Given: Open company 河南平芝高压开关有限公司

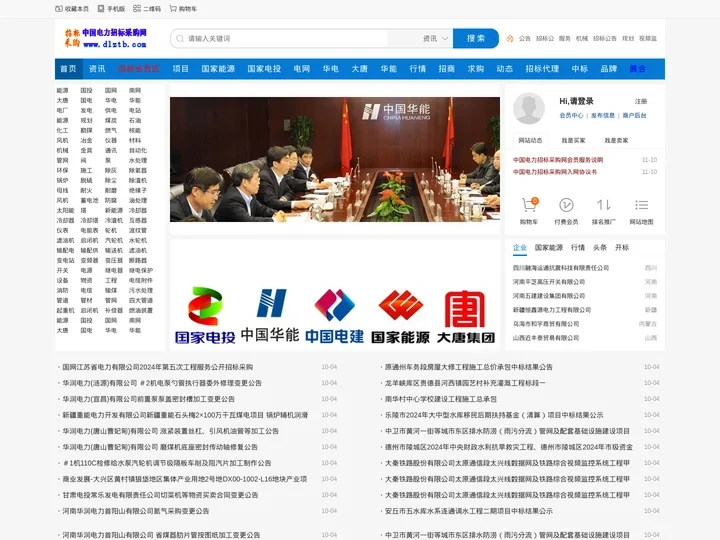Looking at the screenshot, I should click(x=549, y=282).
